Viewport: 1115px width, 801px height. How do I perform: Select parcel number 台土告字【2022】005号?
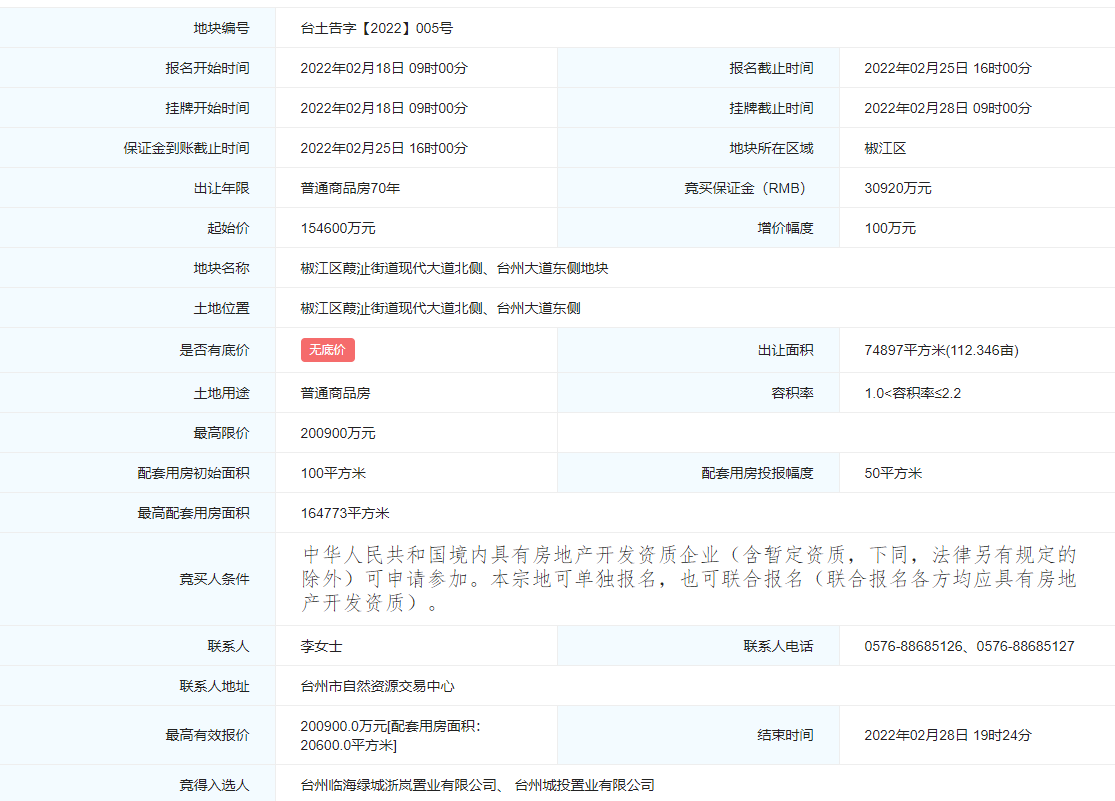click(x=377, y=28)
